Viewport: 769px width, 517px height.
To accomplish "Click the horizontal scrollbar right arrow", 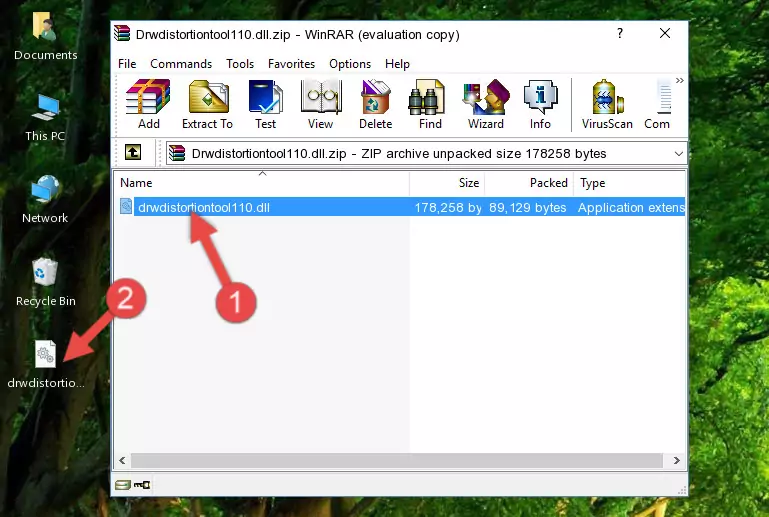I will [677, 460].
